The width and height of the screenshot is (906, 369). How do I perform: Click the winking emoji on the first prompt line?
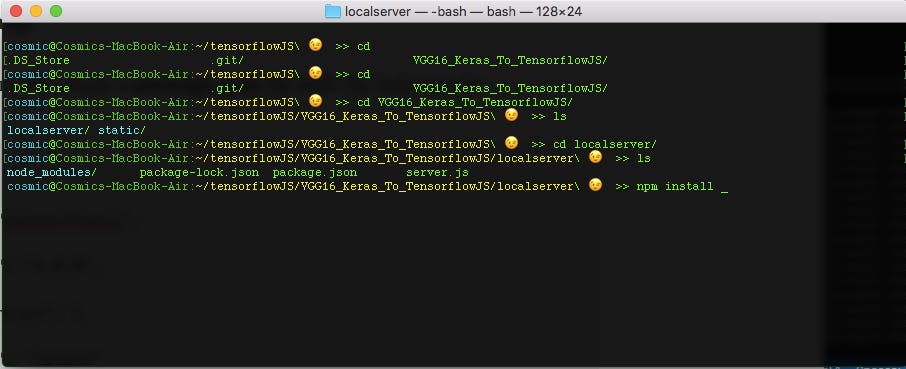pos(315,45)
